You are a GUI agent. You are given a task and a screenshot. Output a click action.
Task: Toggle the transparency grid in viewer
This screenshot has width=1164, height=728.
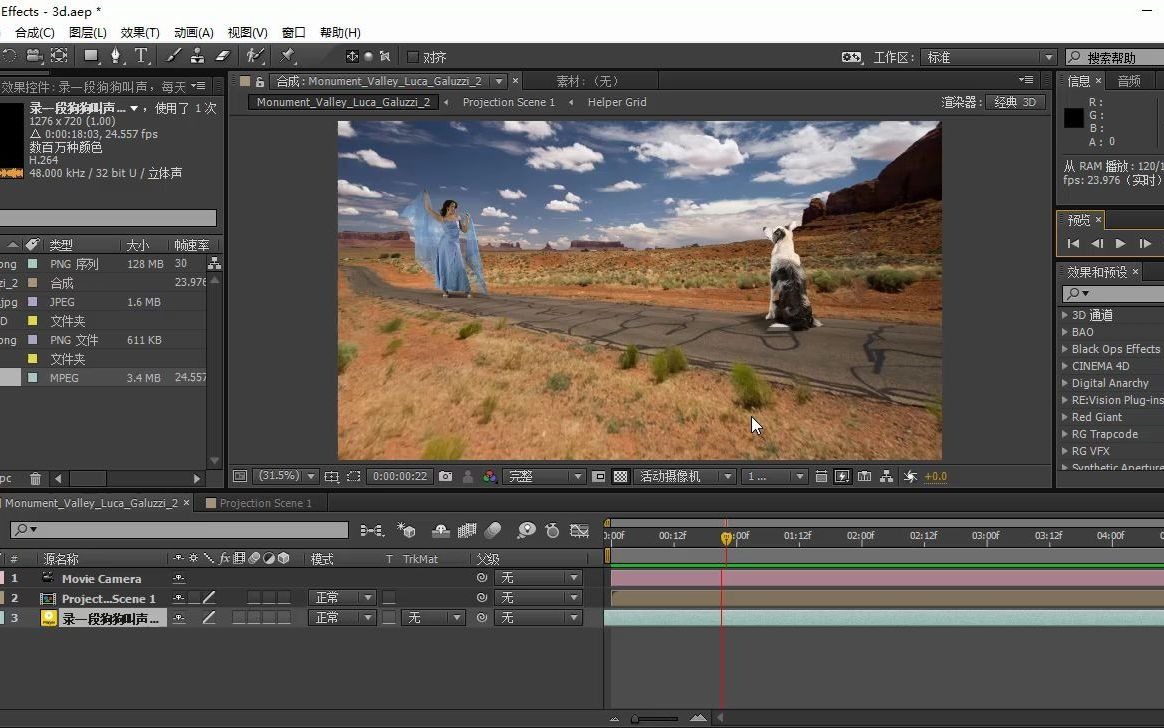pyautogui.click(x=620, y=477)
